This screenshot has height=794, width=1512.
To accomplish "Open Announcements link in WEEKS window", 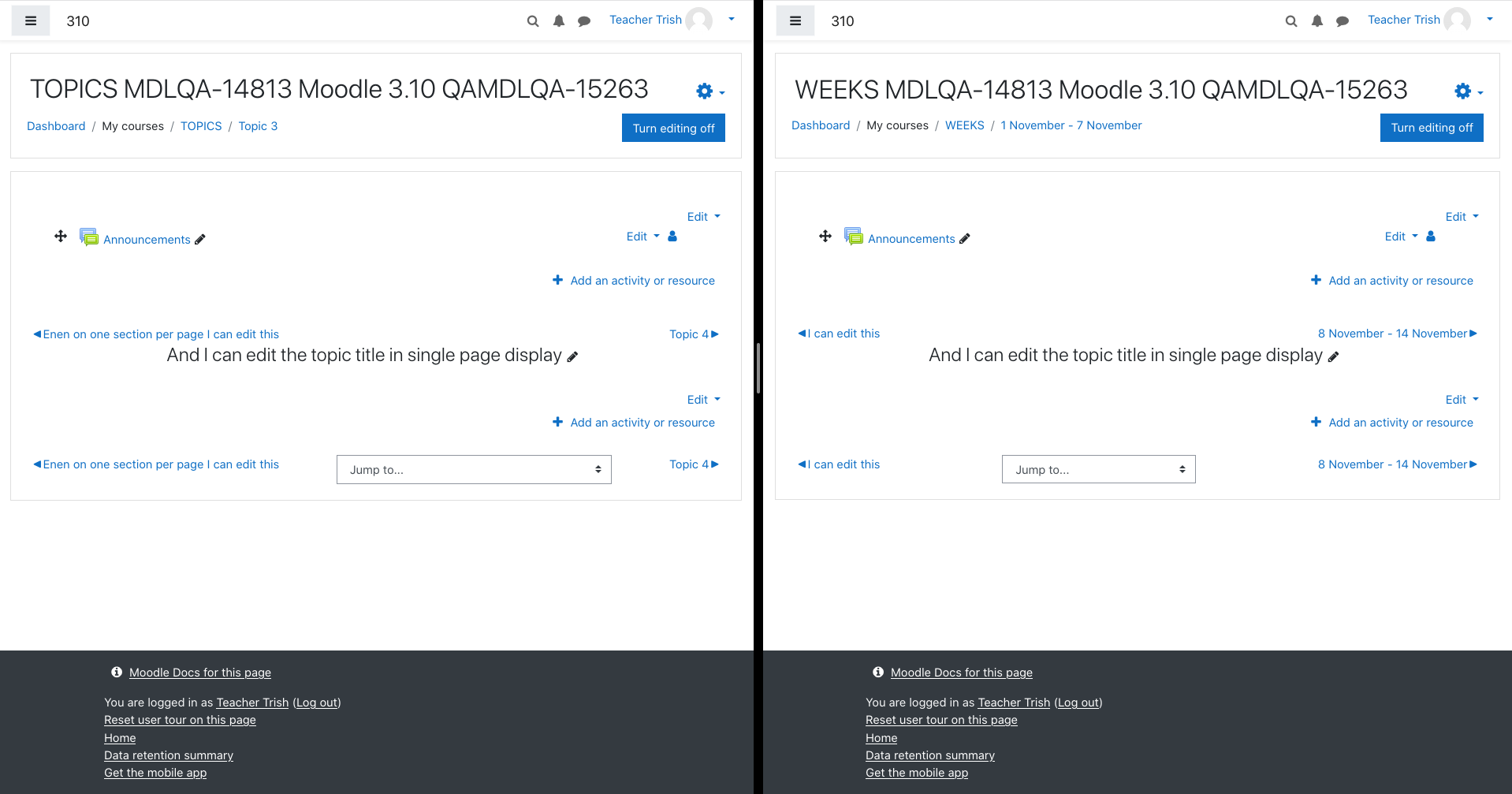I will point(911,239).
